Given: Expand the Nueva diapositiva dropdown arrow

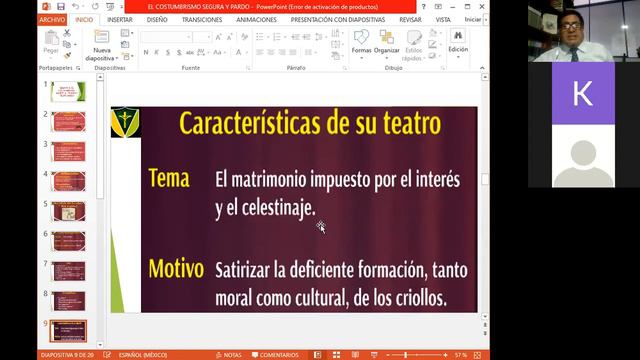Looking at the screenshot, I should point(117,58).
